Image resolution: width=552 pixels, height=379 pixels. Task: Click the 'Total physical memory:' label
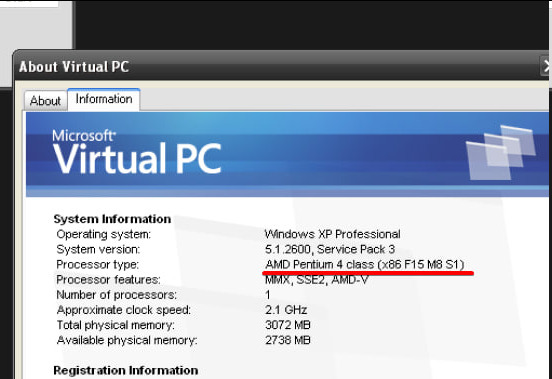coord(115,325)
